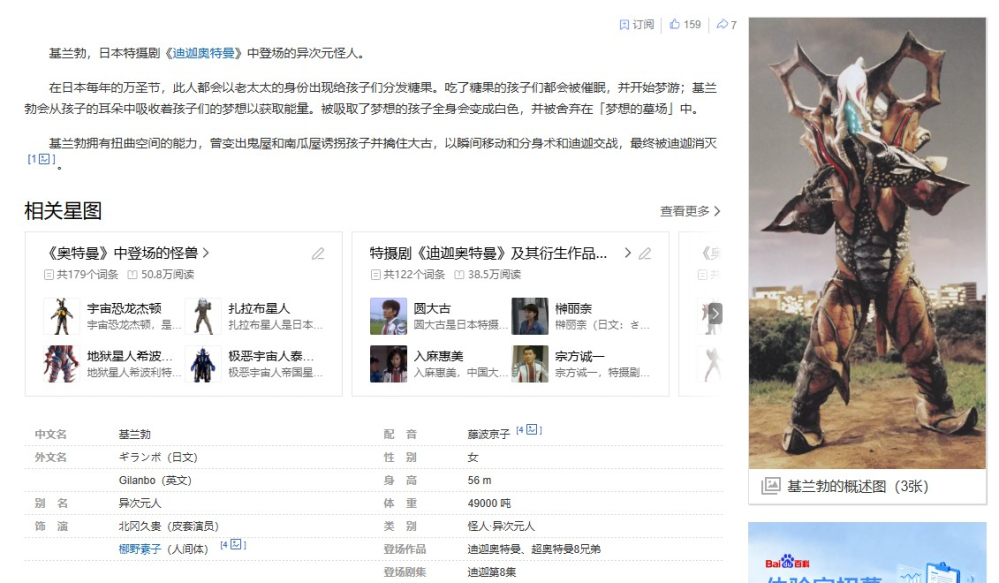Screen dimensions: 999x583
Task: Like the article via thumbs-up icon
Action: coord(675,24)
